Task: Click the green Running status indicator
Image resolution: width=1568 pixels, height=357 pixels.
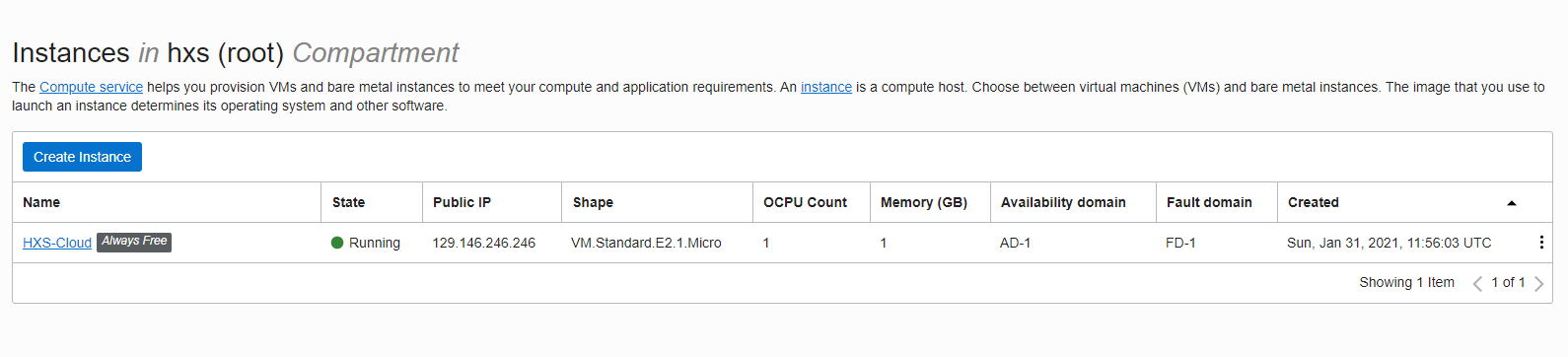Action: (337, 243)
